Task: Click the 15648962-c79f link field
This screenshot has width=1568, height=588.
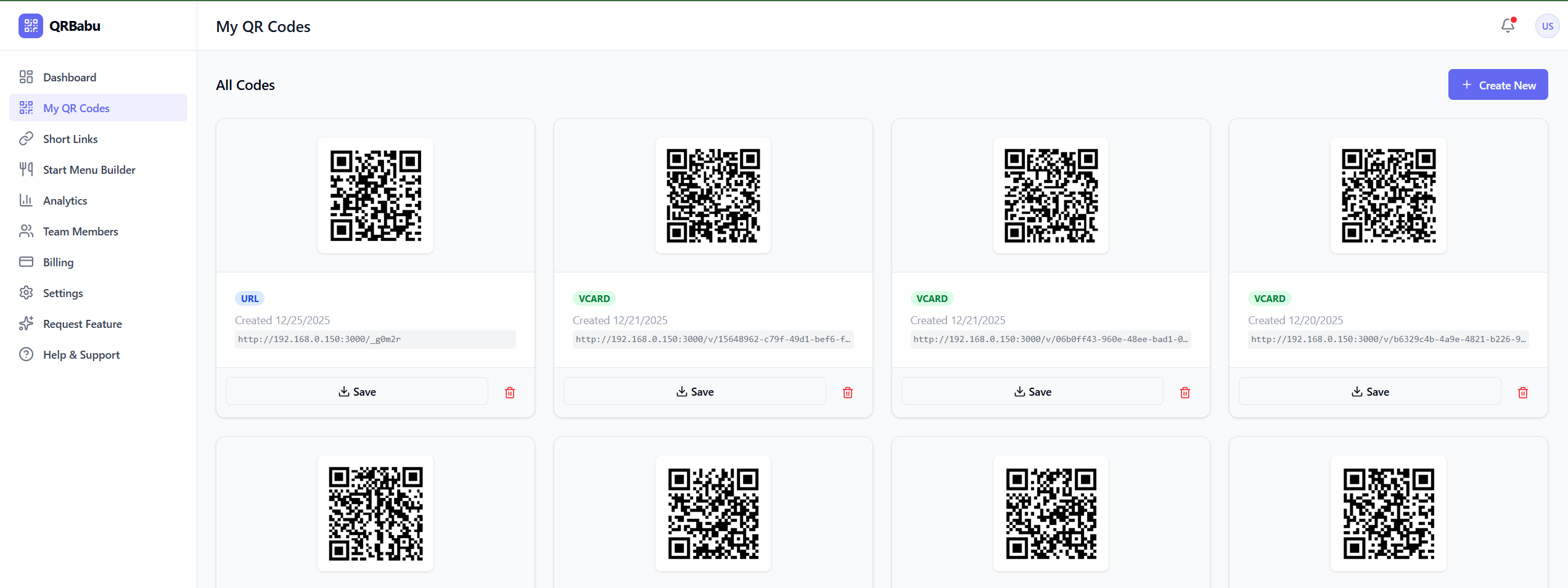Action: tap(713, 340)
